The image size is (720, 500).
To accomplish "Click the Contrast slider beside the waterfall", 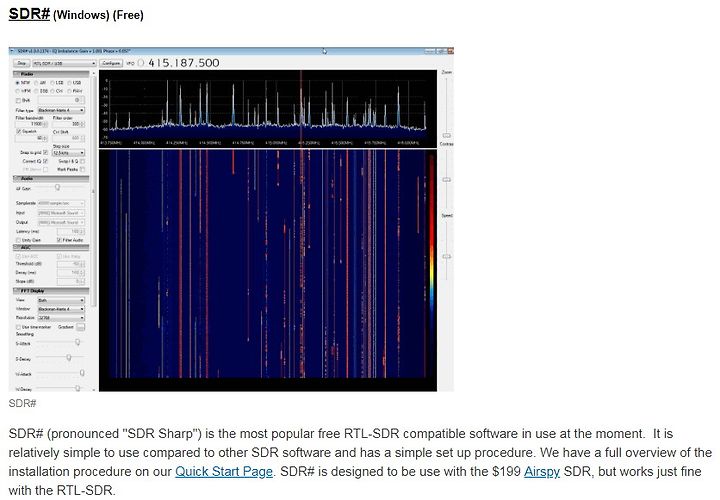I will 446,180.
